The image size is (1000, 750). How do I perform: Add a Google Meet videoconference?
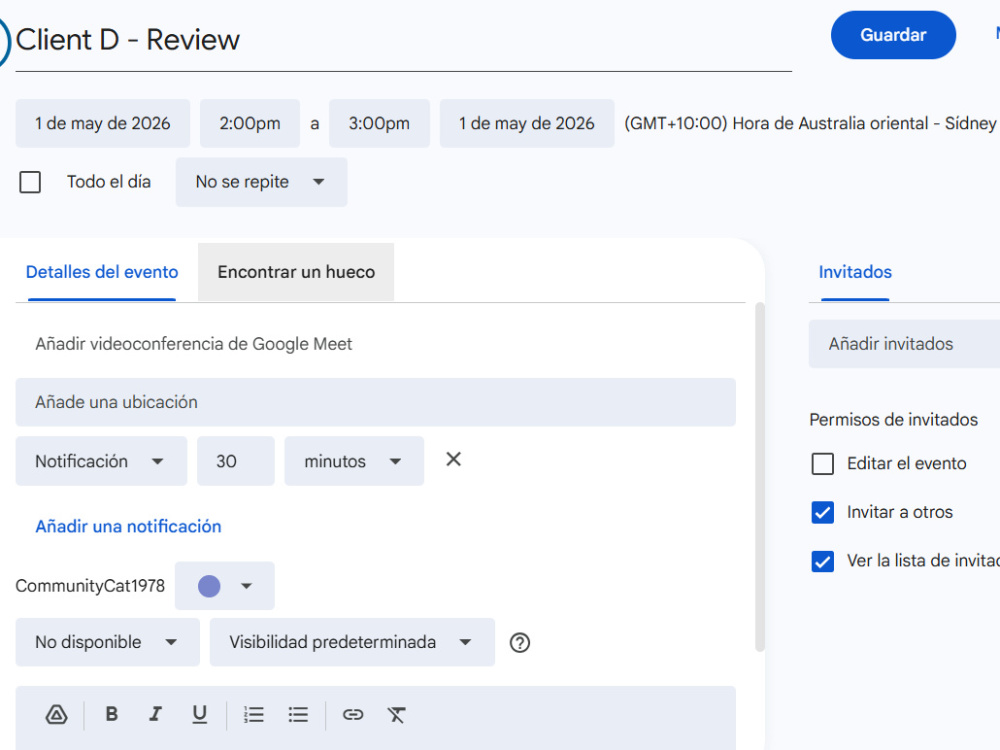coord(193,344)
